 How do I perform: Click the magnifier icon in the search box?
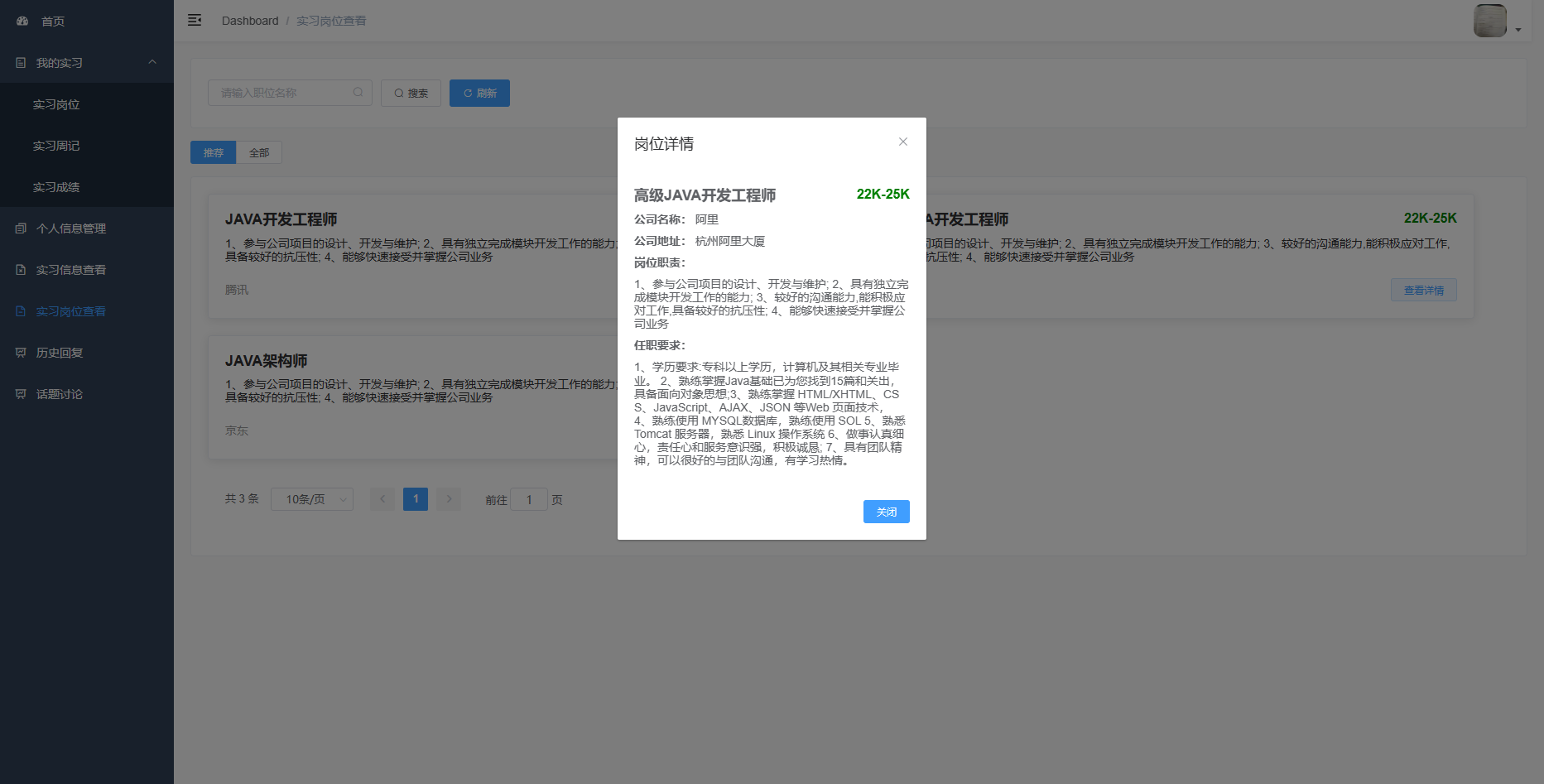(358, 92)
